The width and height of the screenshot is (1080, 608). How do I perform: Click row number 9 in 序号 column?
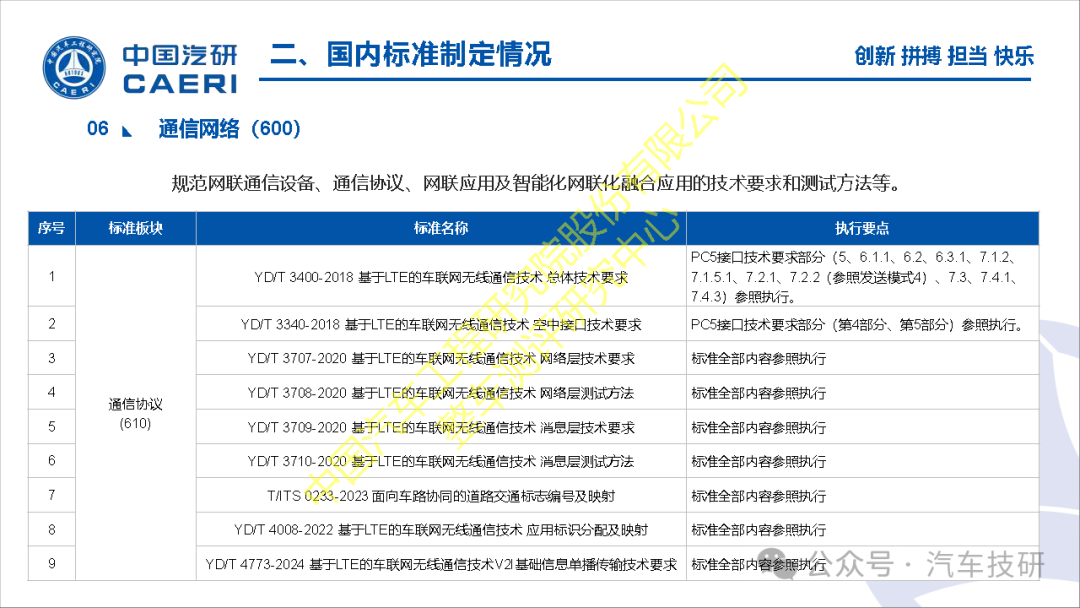click(x=52, y=564)
